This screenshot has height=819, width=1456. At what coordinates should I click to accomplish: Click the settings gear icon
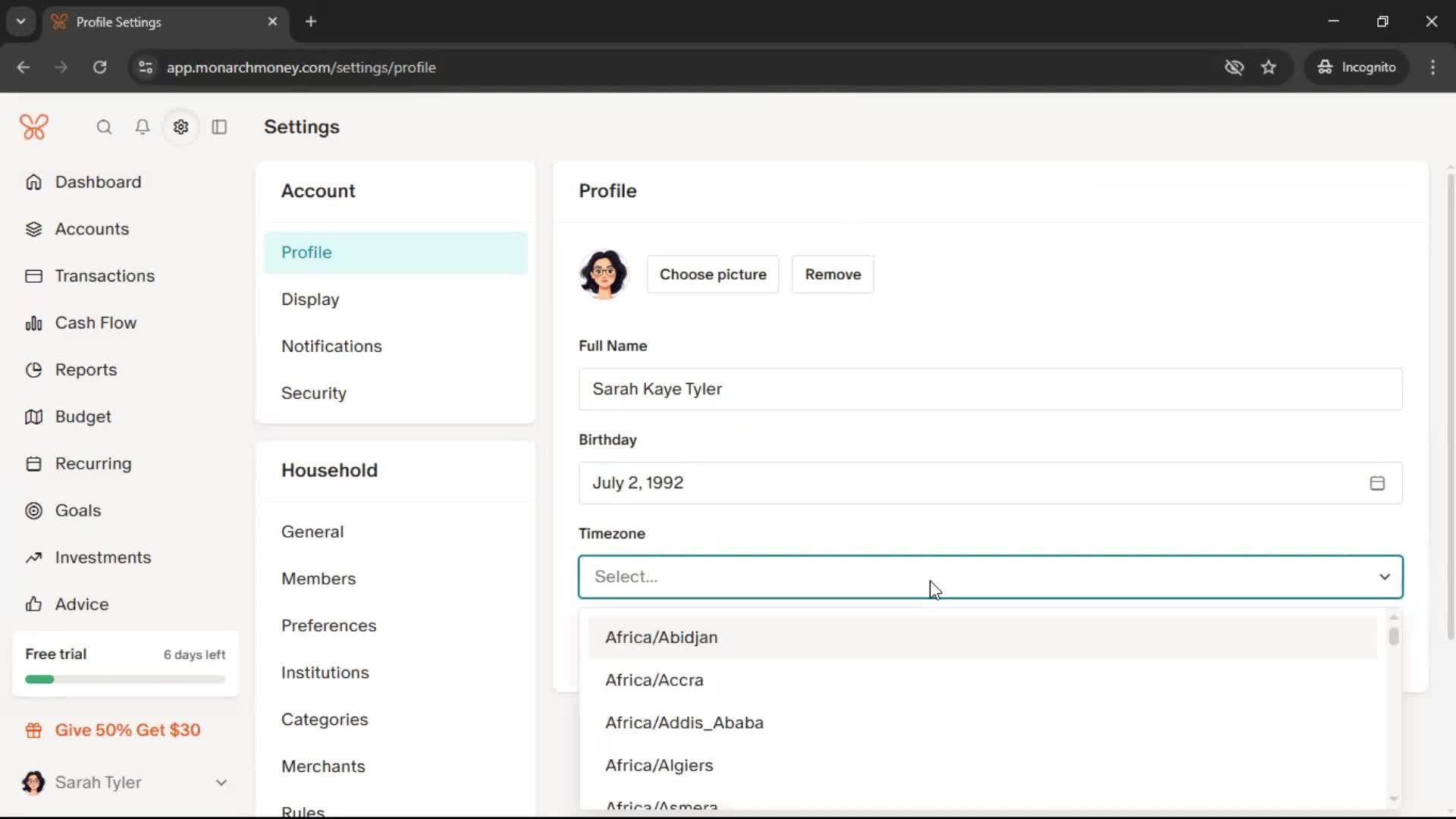click(x=180, y=127)
